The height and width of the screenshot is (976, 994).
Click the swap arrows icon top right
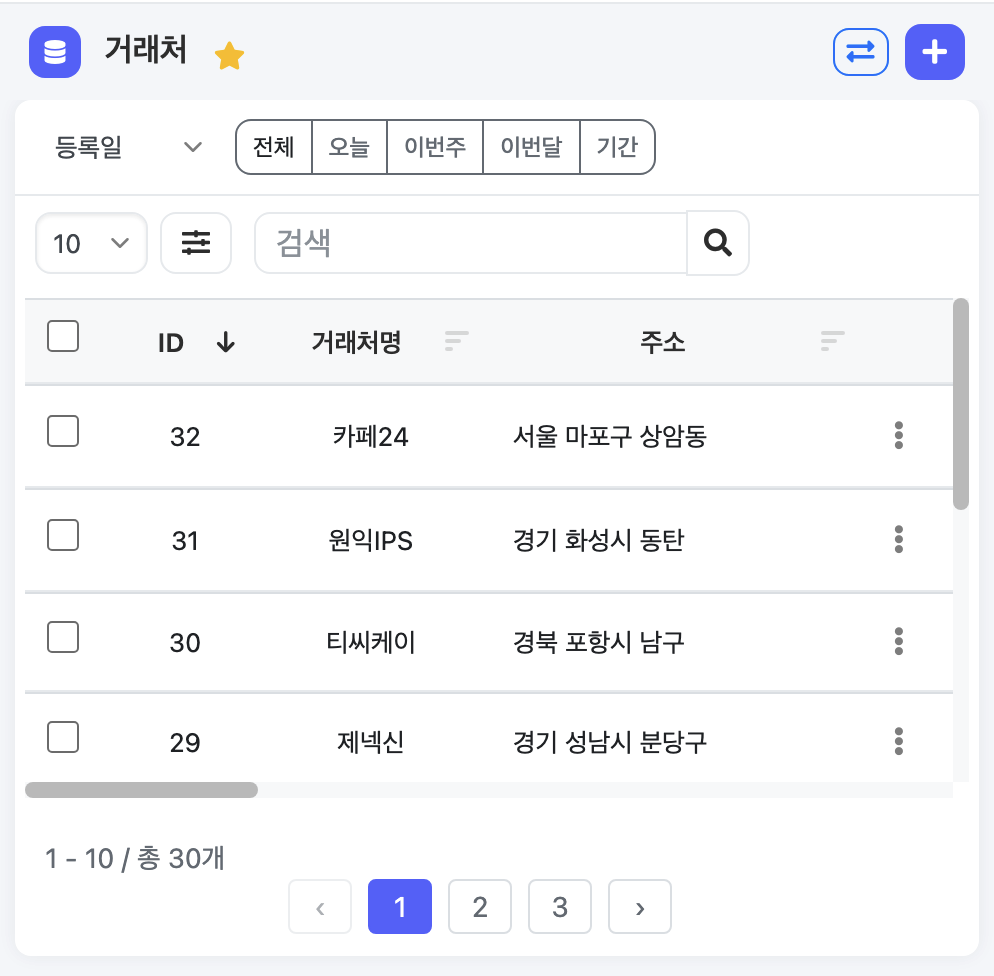point(860,52)
